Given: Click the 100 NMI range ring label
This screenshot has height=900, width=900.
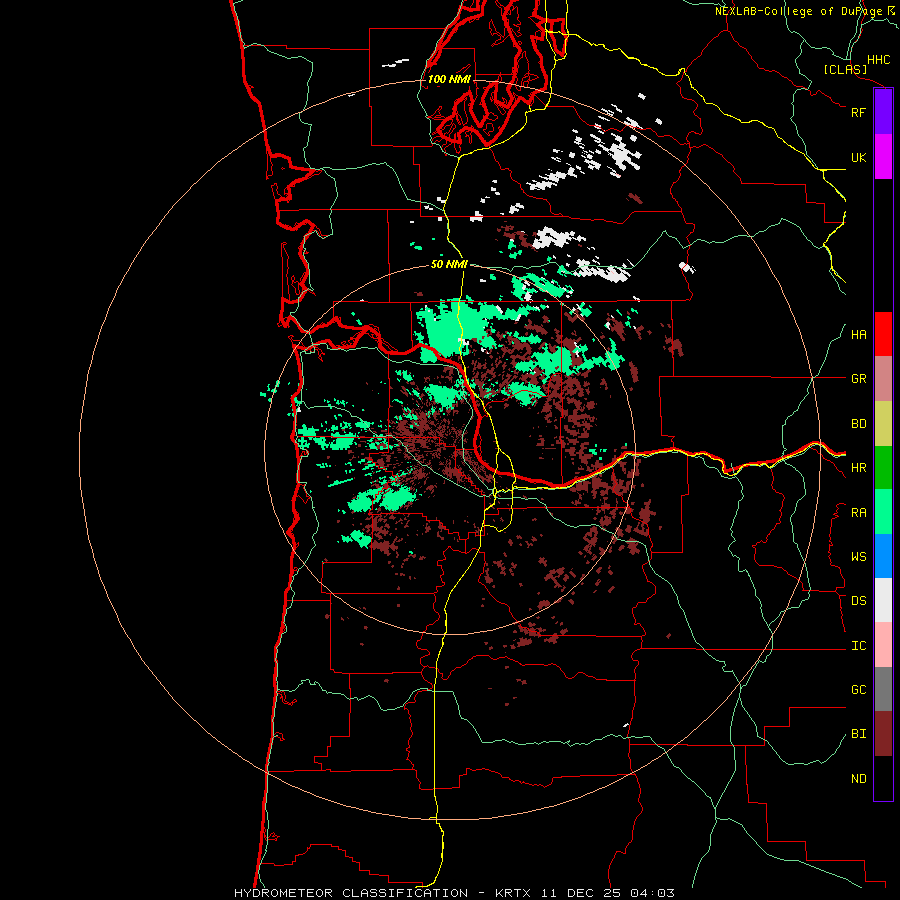Looking at the screenshot, I should point(449,79).
